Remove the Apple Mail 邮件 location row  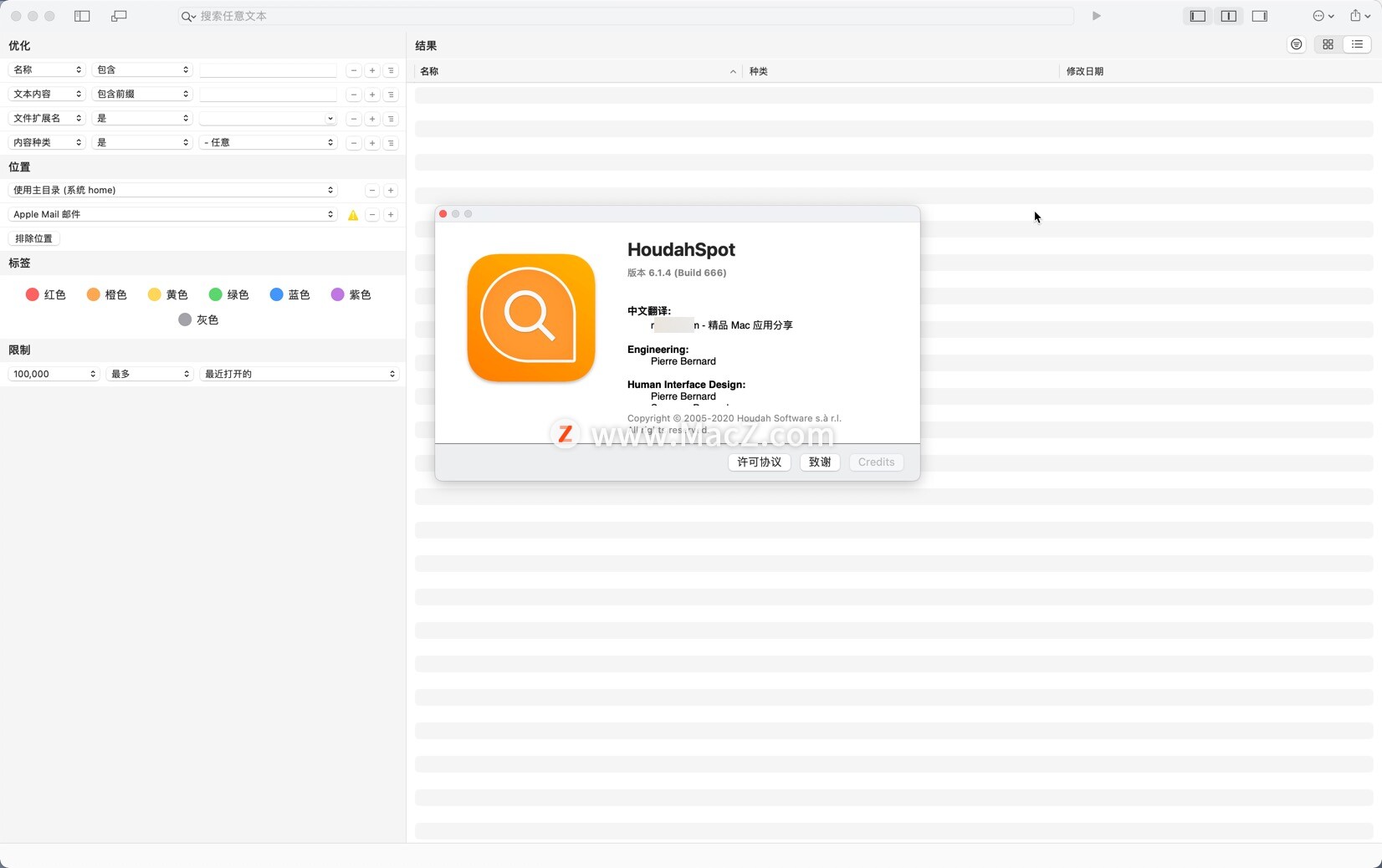[372, 215]
